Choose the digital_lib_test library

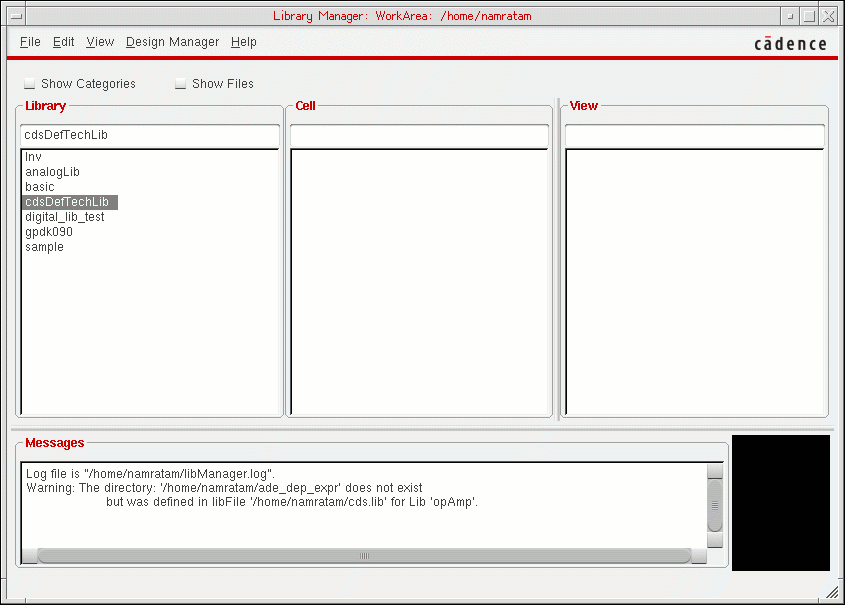tap(64, 217)
